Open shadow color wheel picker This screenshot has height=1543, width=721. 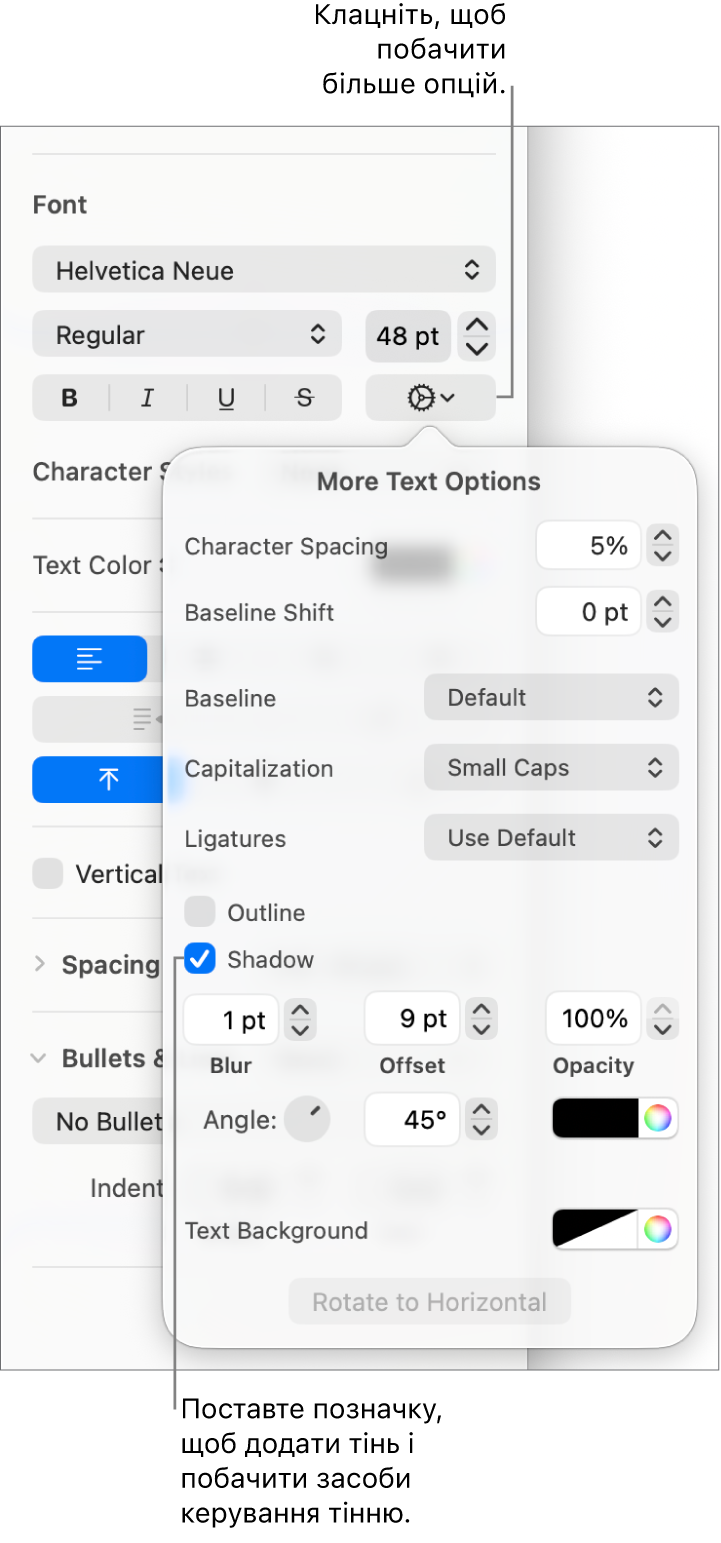pos(657,1118)
